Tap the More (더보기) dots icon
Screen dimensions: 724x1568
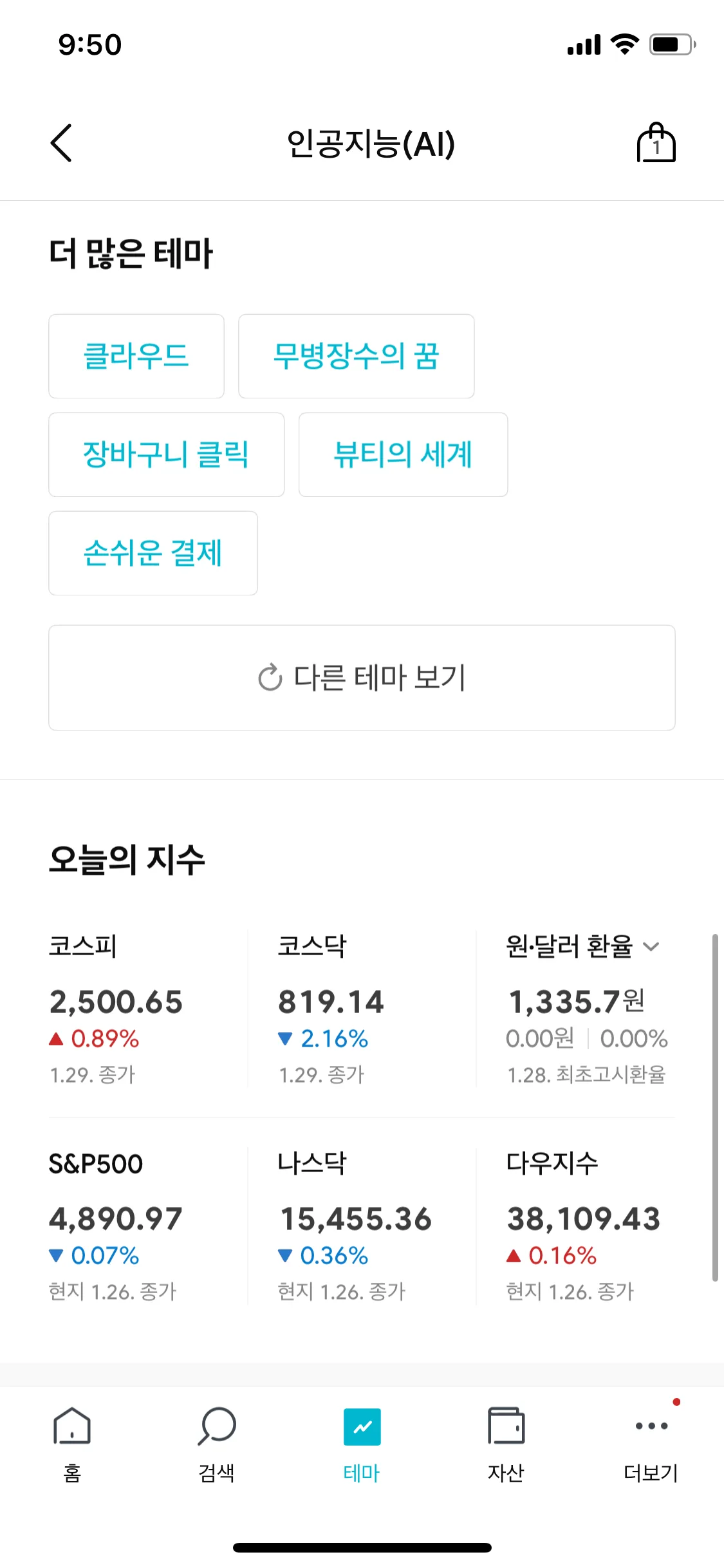click(651, 1425)
